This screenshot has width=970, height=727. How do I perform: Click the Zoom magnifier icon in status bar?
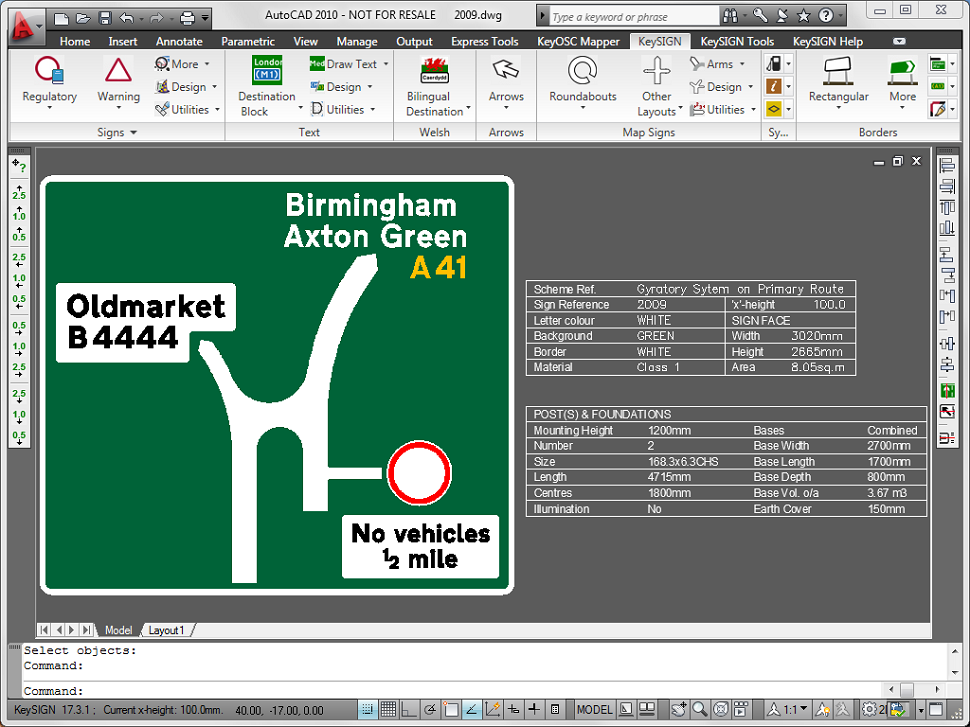699,710
